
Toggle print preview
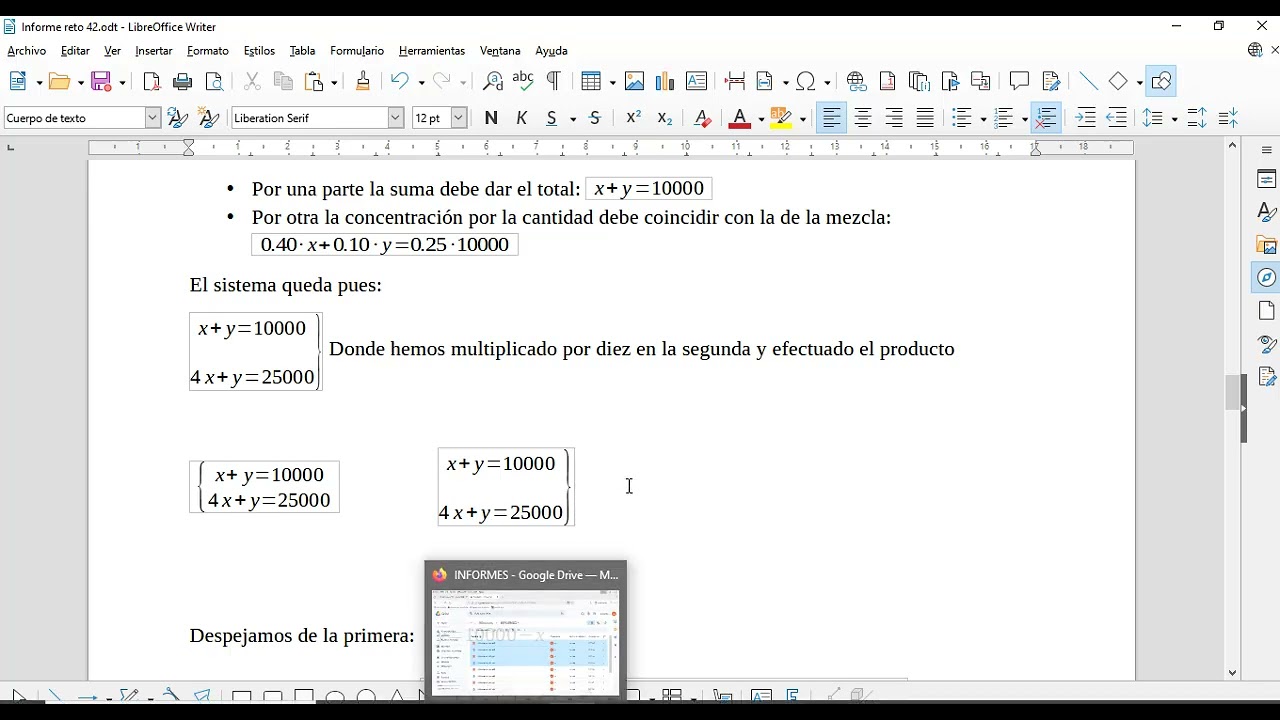pyautogui.click(x=214, y=82)
